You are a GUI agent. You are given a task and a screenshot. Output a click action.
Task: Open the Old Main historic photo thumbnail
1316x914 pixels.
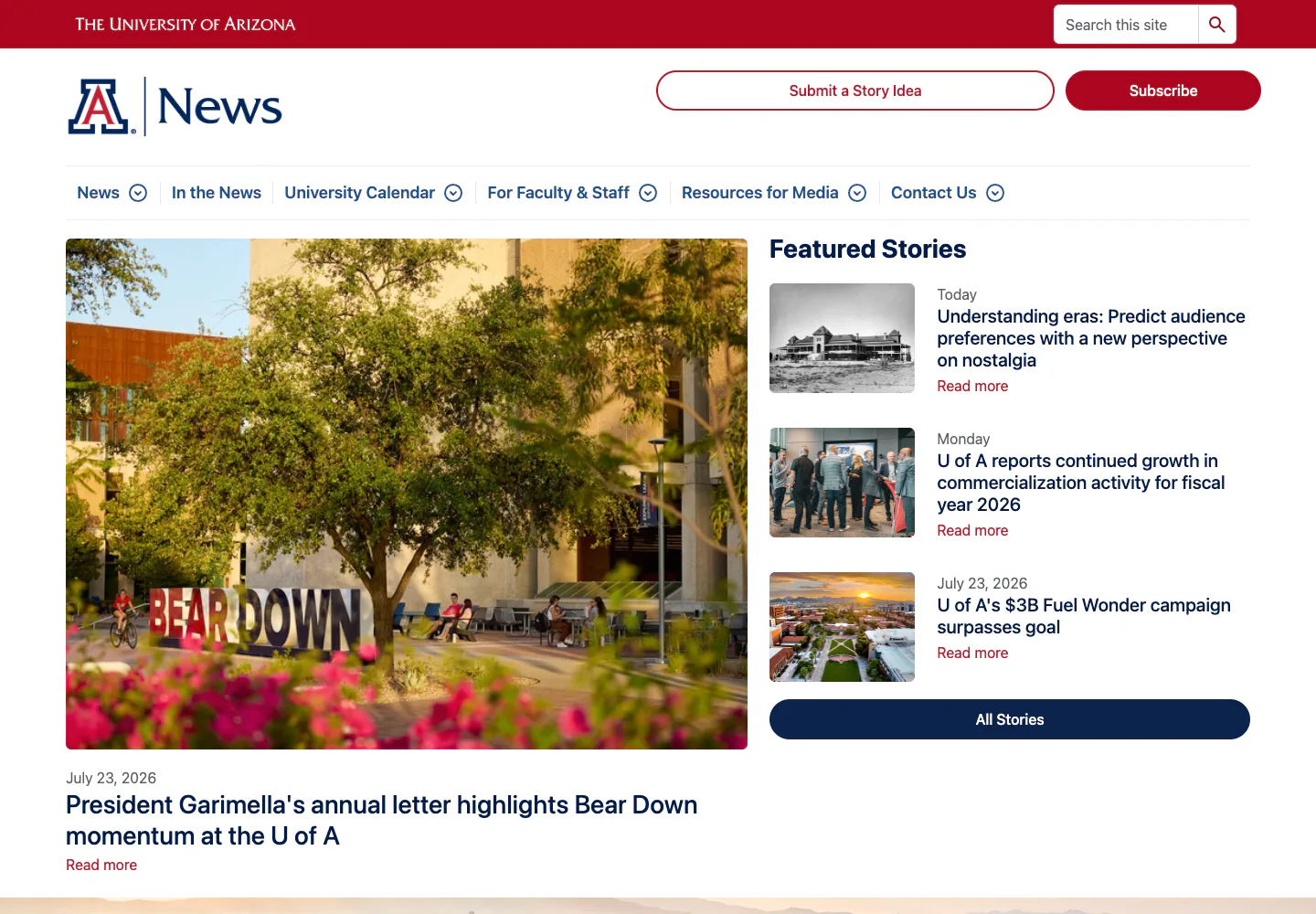tap(842, 338)
